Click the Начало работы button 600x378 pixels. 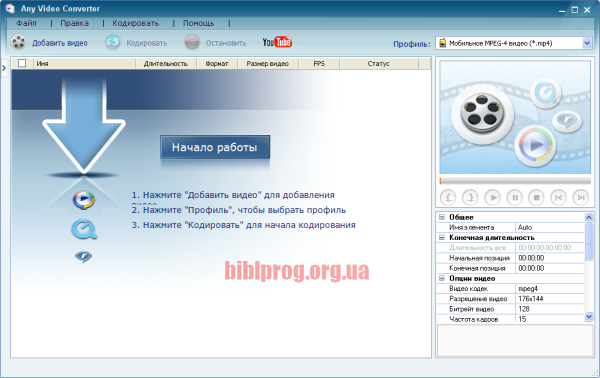click(215, 147)
